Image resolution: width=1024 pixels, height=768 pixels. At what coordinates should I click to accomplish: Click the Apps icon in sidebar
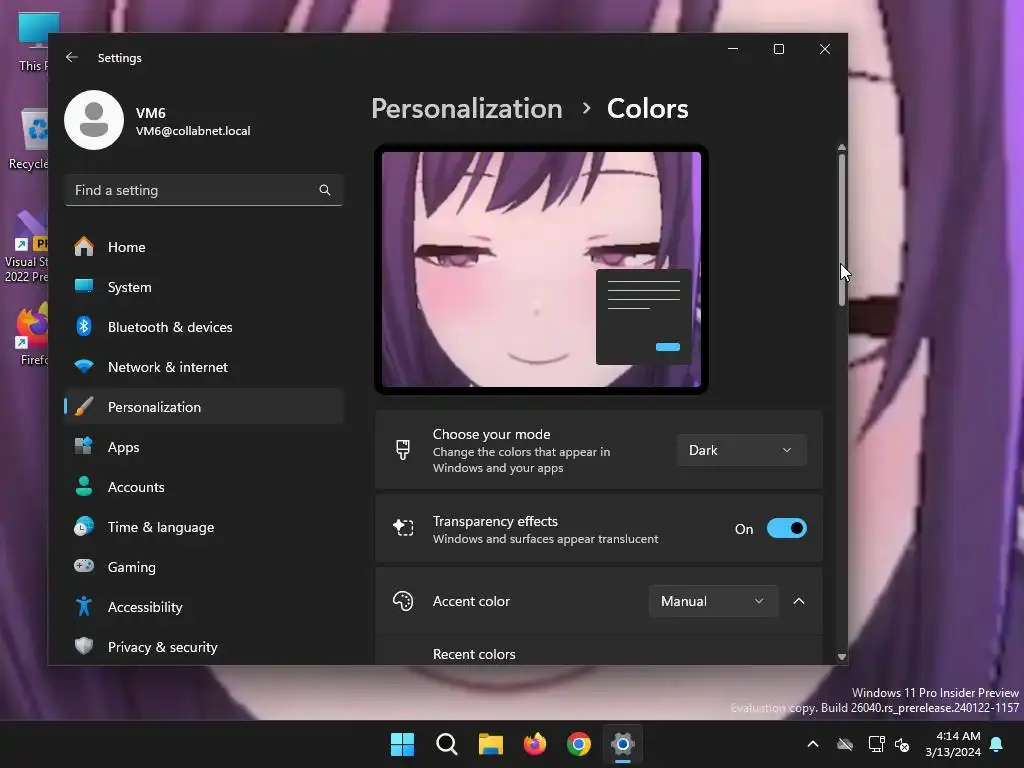click(x=84, y=447)
